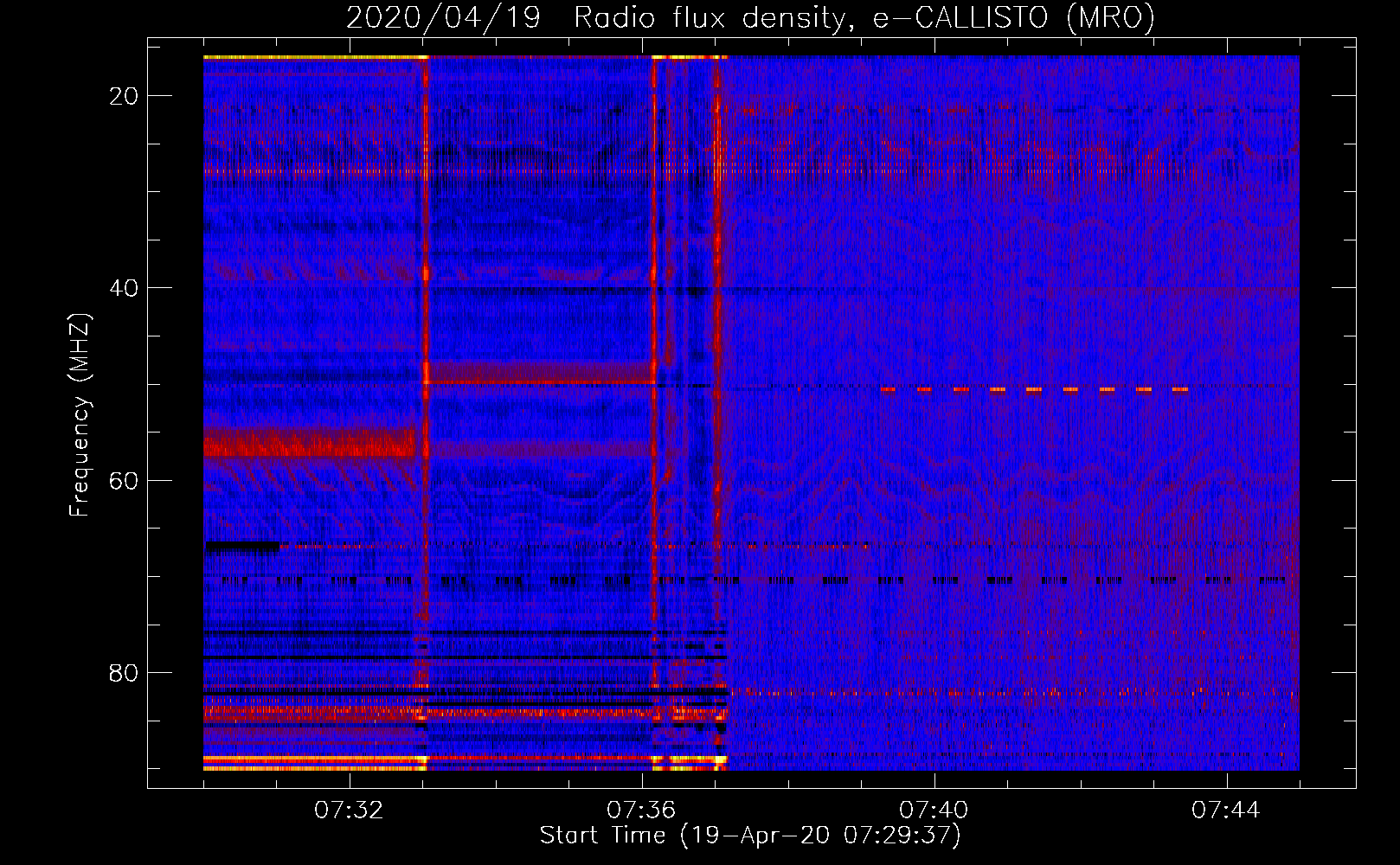The height and width of the screenshot is (865, 1400).
Task: Click the date 2020/04/19 in the title
Action: (443, 18)
